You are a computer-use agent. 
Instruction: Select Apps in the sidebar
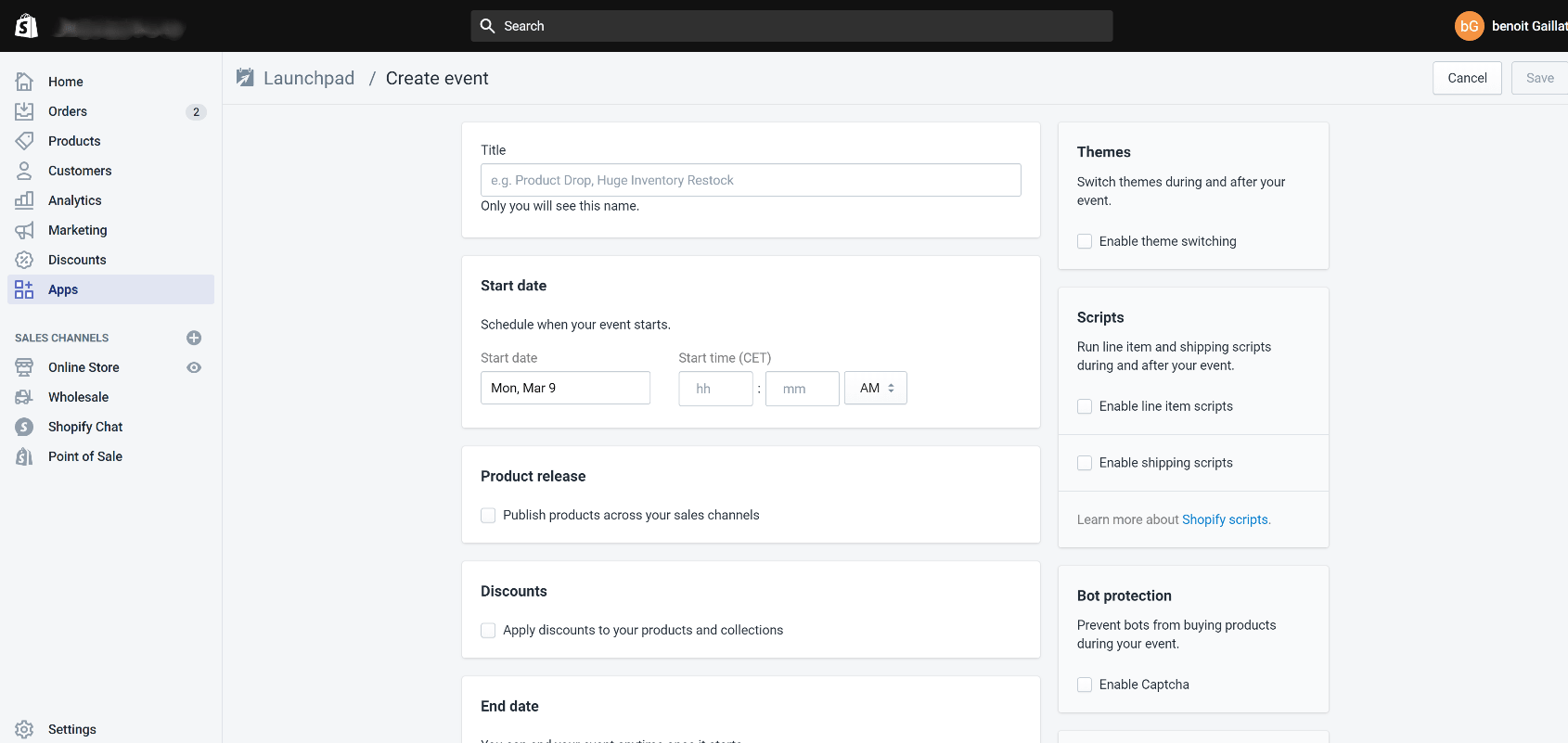(x=110, y=289)
